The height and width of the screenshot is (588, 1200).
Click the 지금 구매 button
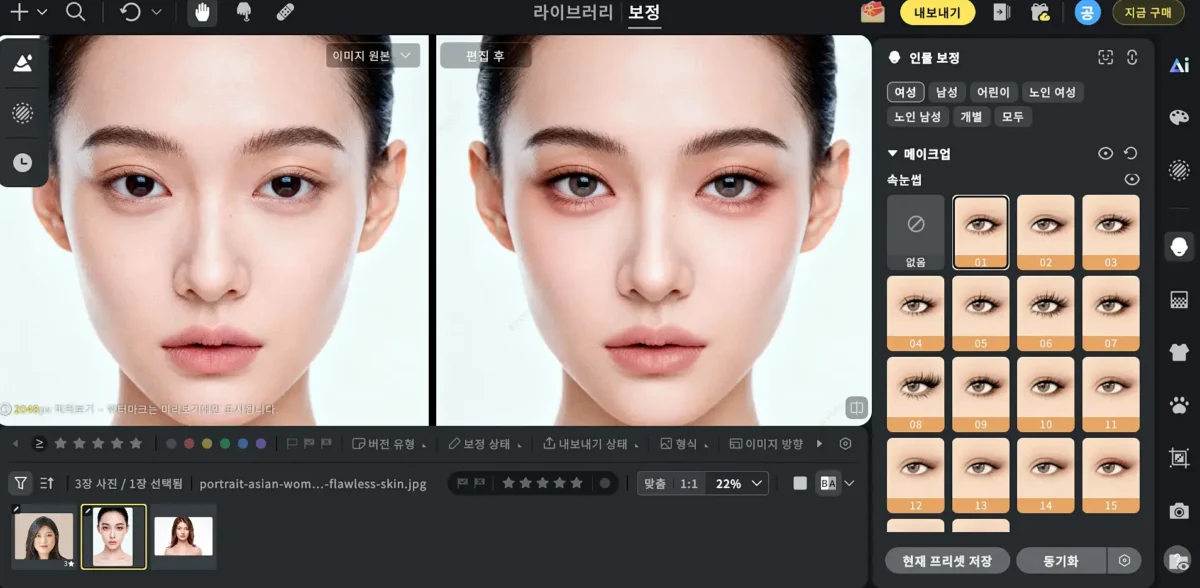click(x=1148, y=12)
